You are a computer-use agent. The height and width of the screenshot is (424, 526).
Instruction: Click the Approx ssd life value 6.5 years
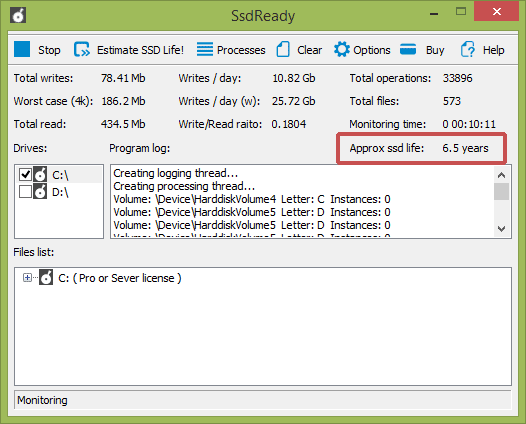pyautogui.click(x=465, y=148)
